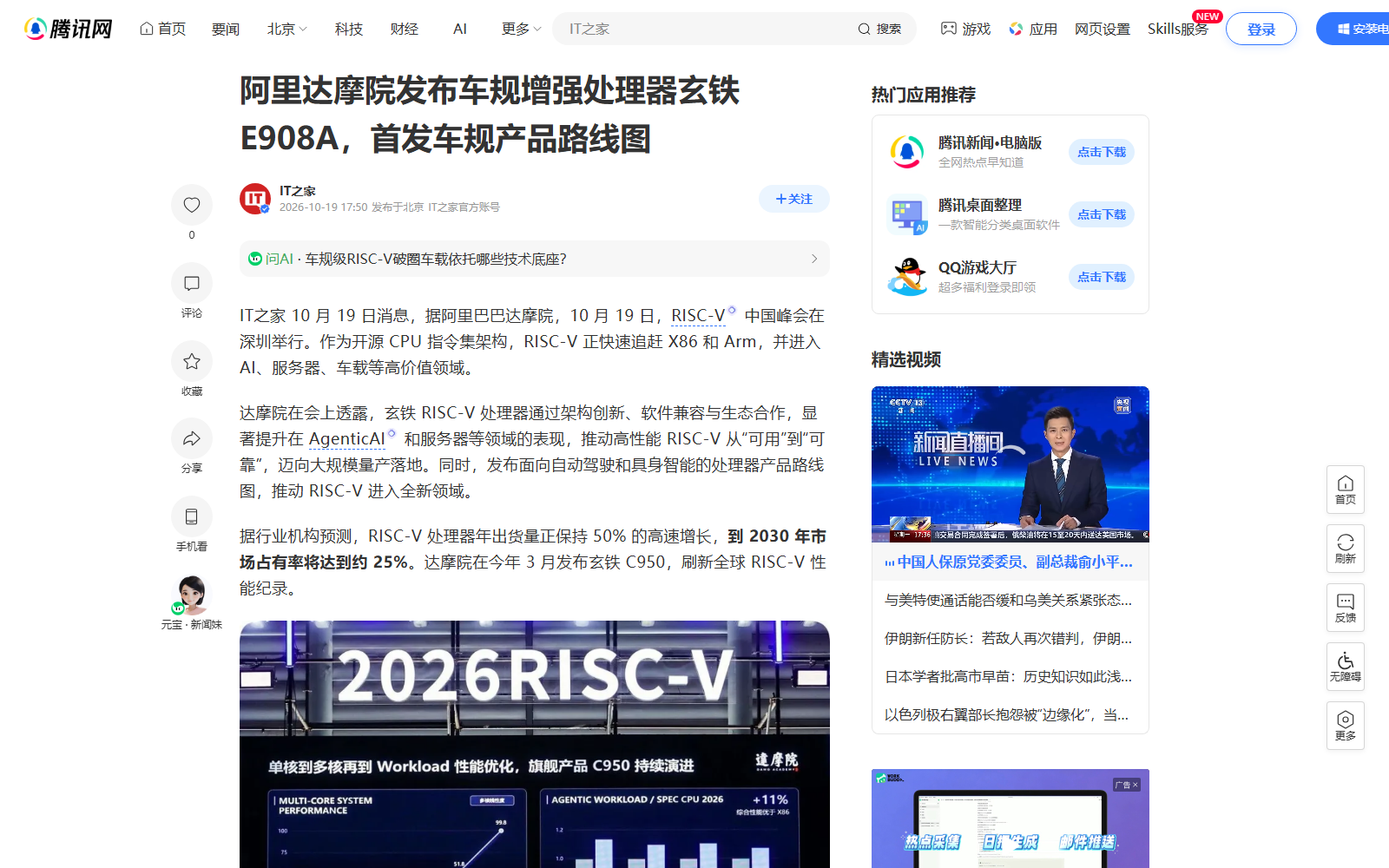The height and width of the screenshot is (868, 1389).
Task: Open the 首页 nav item
Action: 162,29
